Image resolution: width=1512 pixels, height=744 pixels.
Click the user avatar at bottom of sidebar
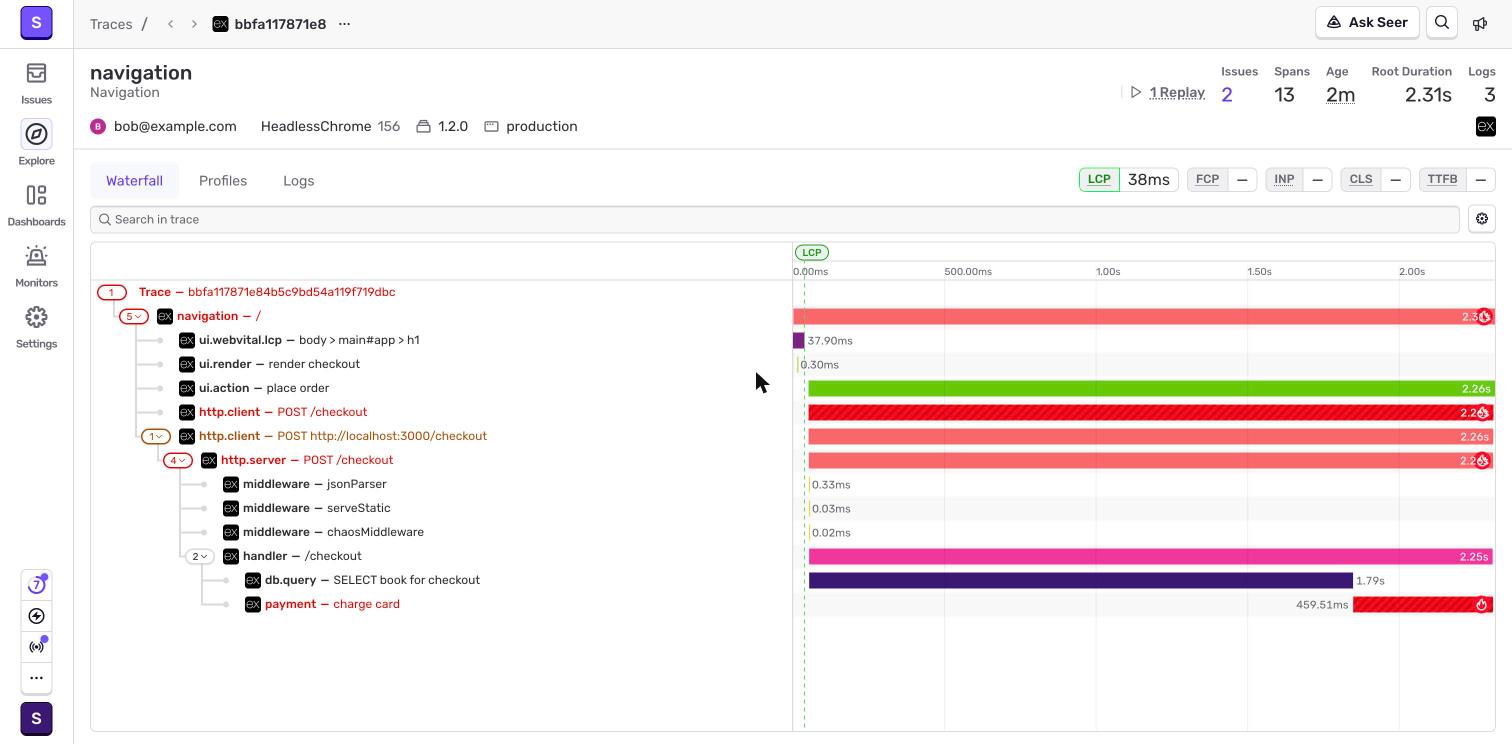pyautogui.click(x=36, y=718)
